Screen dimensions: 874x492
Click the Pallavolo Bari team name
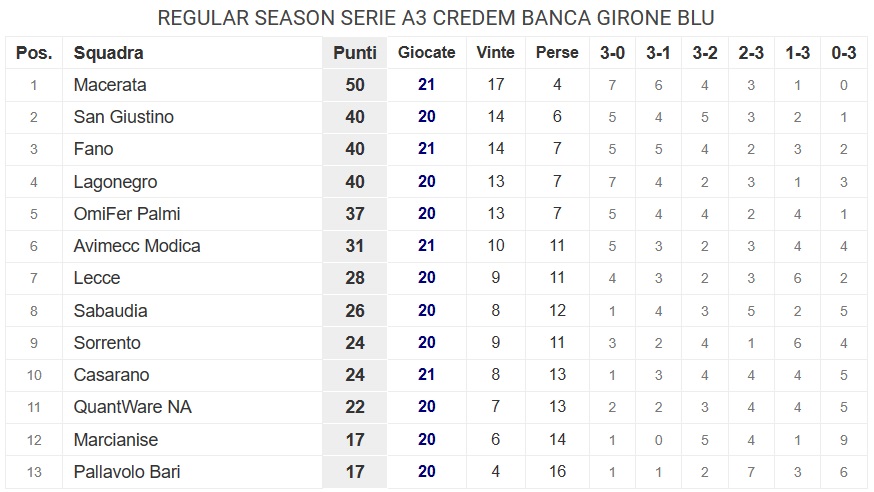click(127, 472)
